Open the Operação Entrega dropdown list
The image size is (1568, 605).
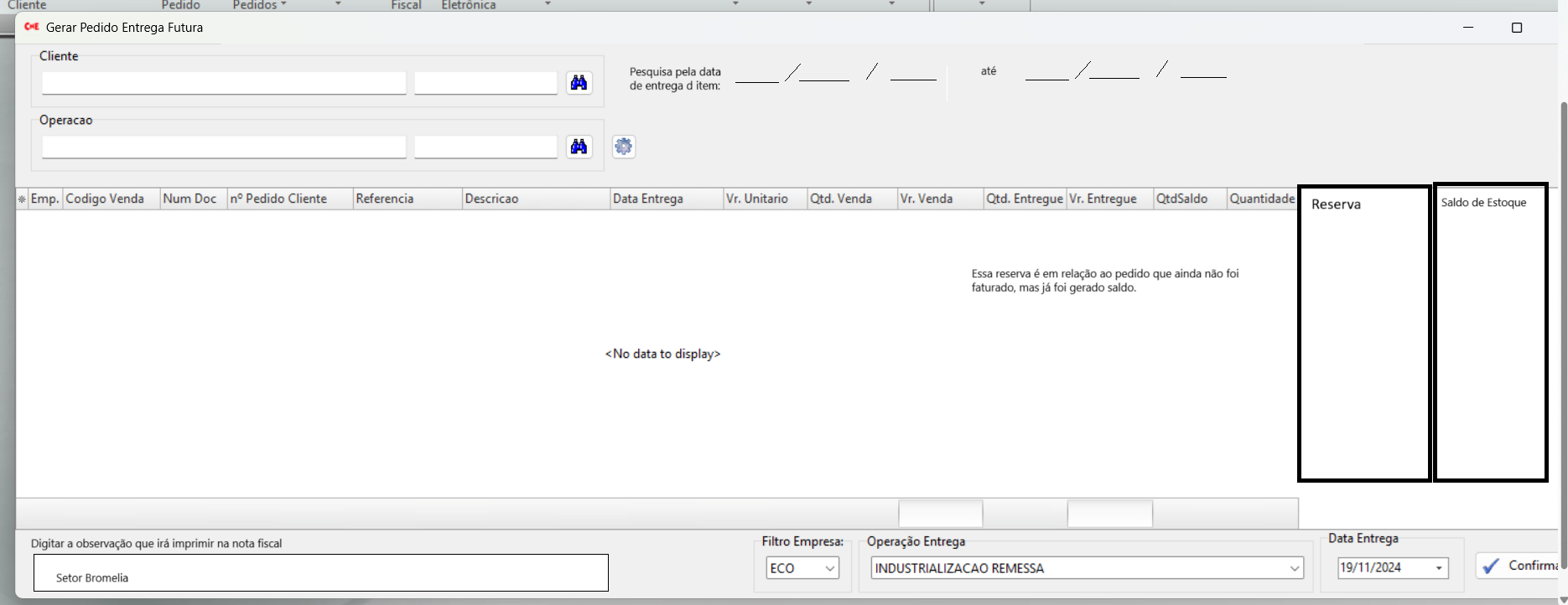(1294, 568)
